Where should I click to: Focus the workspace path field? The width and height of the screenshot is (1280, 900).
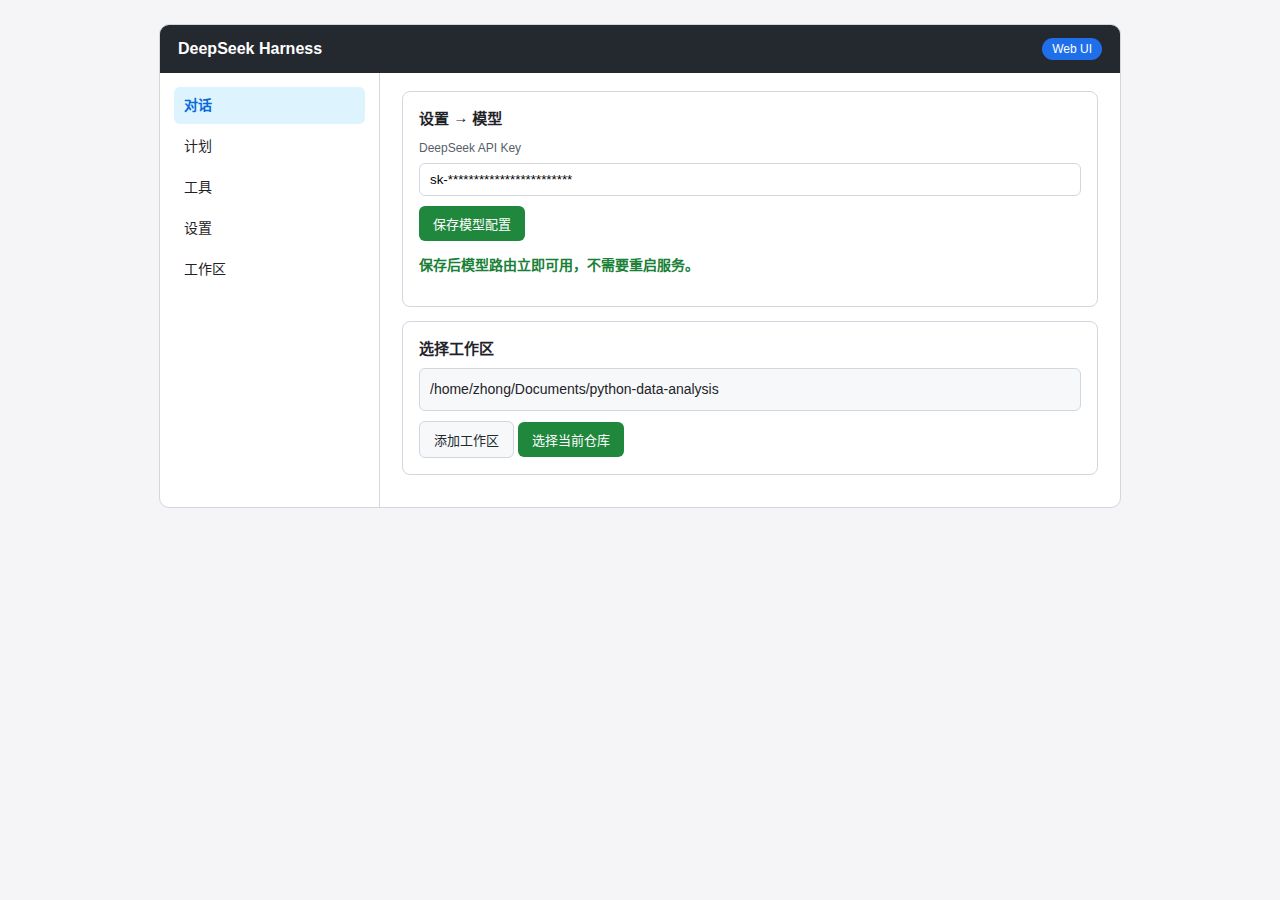750,389
